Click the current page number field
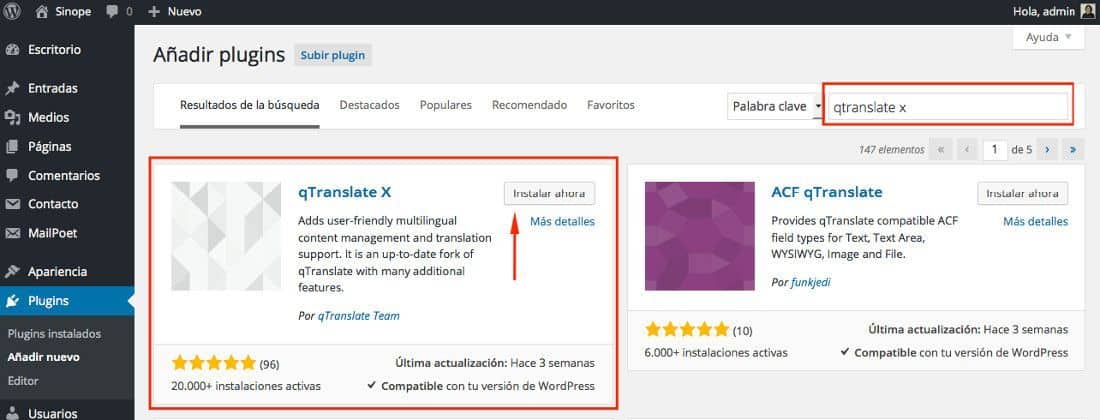The width and height of the screenshot is (1100, 420). 995,149
